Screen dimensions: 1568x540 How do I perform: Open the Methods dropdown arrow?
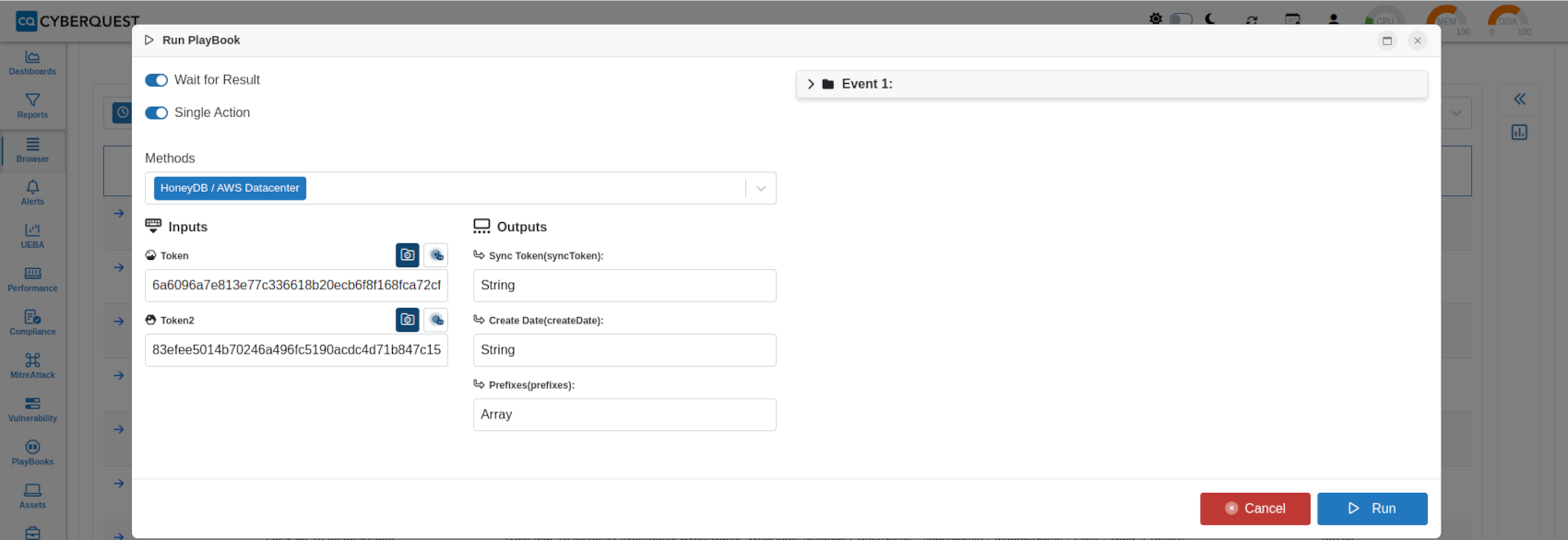761,188
